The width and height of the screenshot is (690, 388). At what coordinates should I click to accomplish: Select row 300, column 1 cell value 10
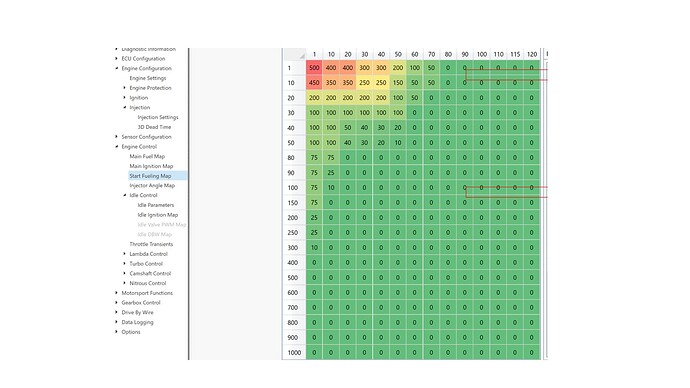[314, 248]
